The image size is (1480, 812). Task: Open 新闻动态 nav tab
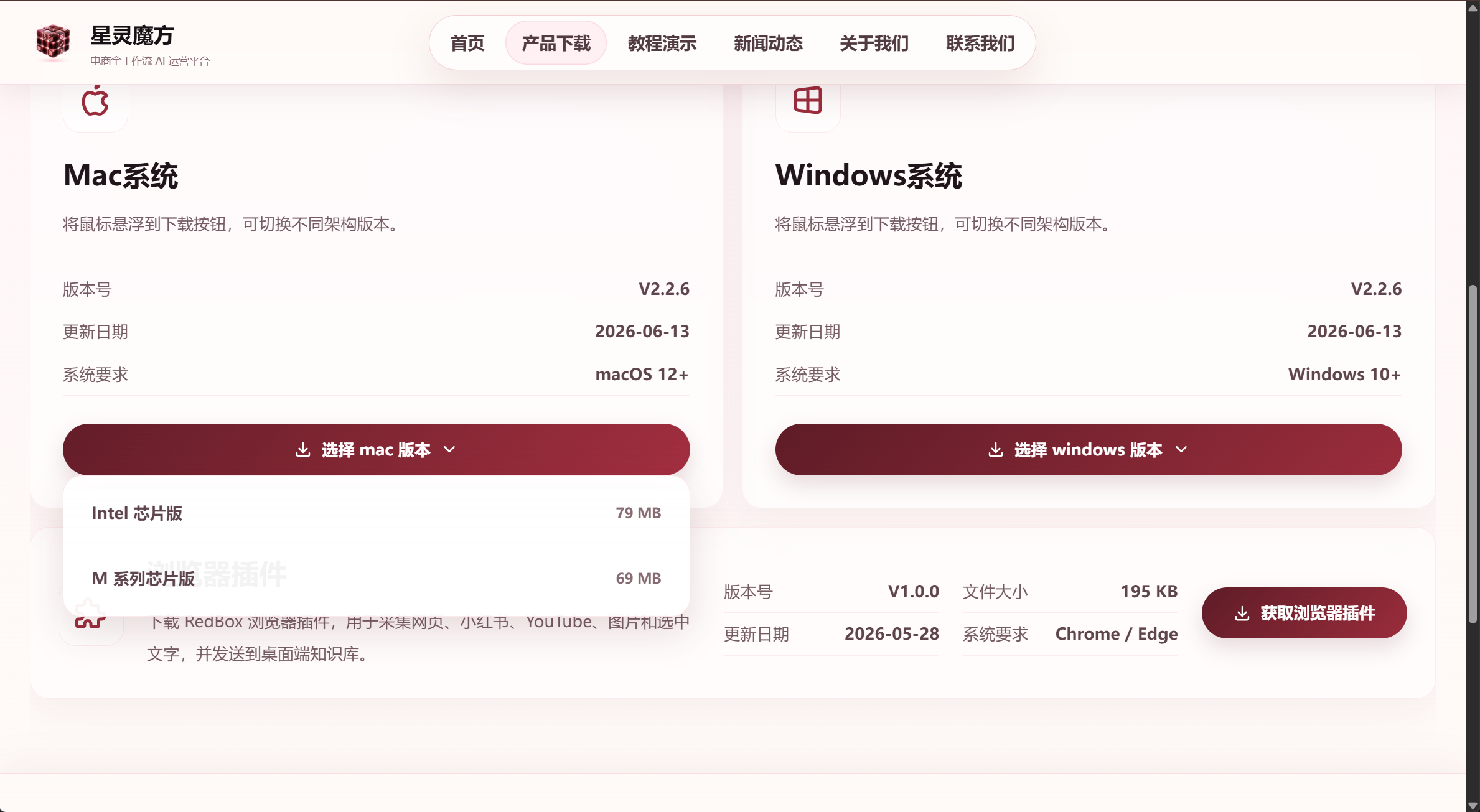pyautogui.click(x=768, y=43)
